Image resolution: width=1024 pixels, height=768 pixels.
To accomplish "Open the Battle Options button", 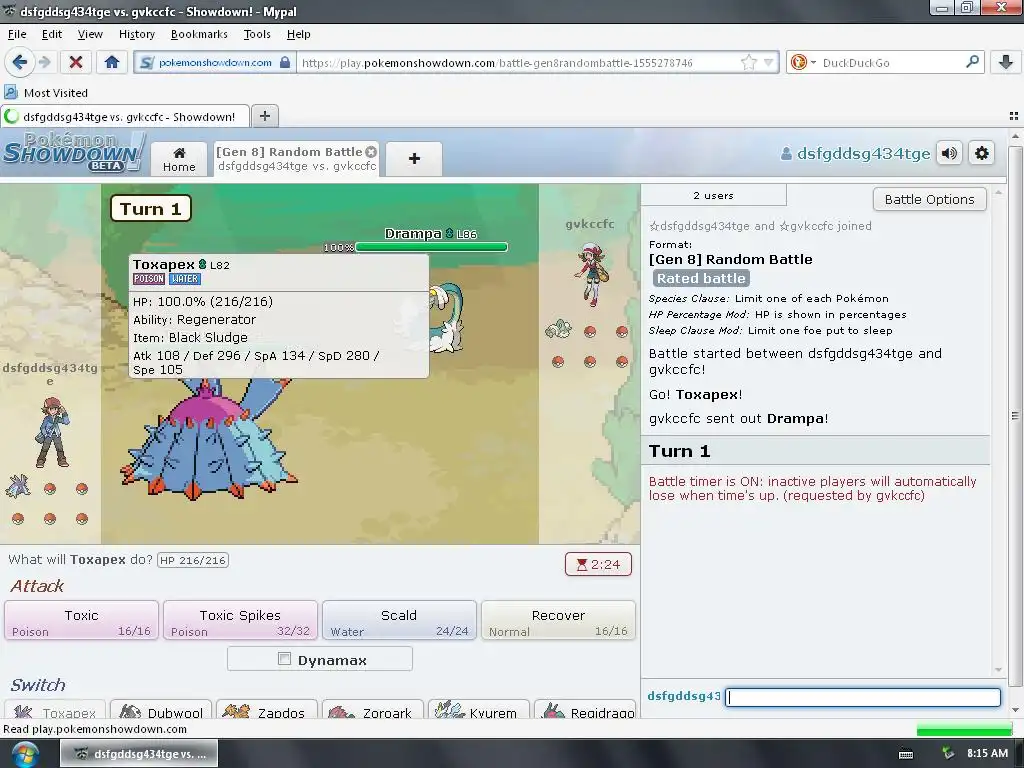I will click(929, 199).
